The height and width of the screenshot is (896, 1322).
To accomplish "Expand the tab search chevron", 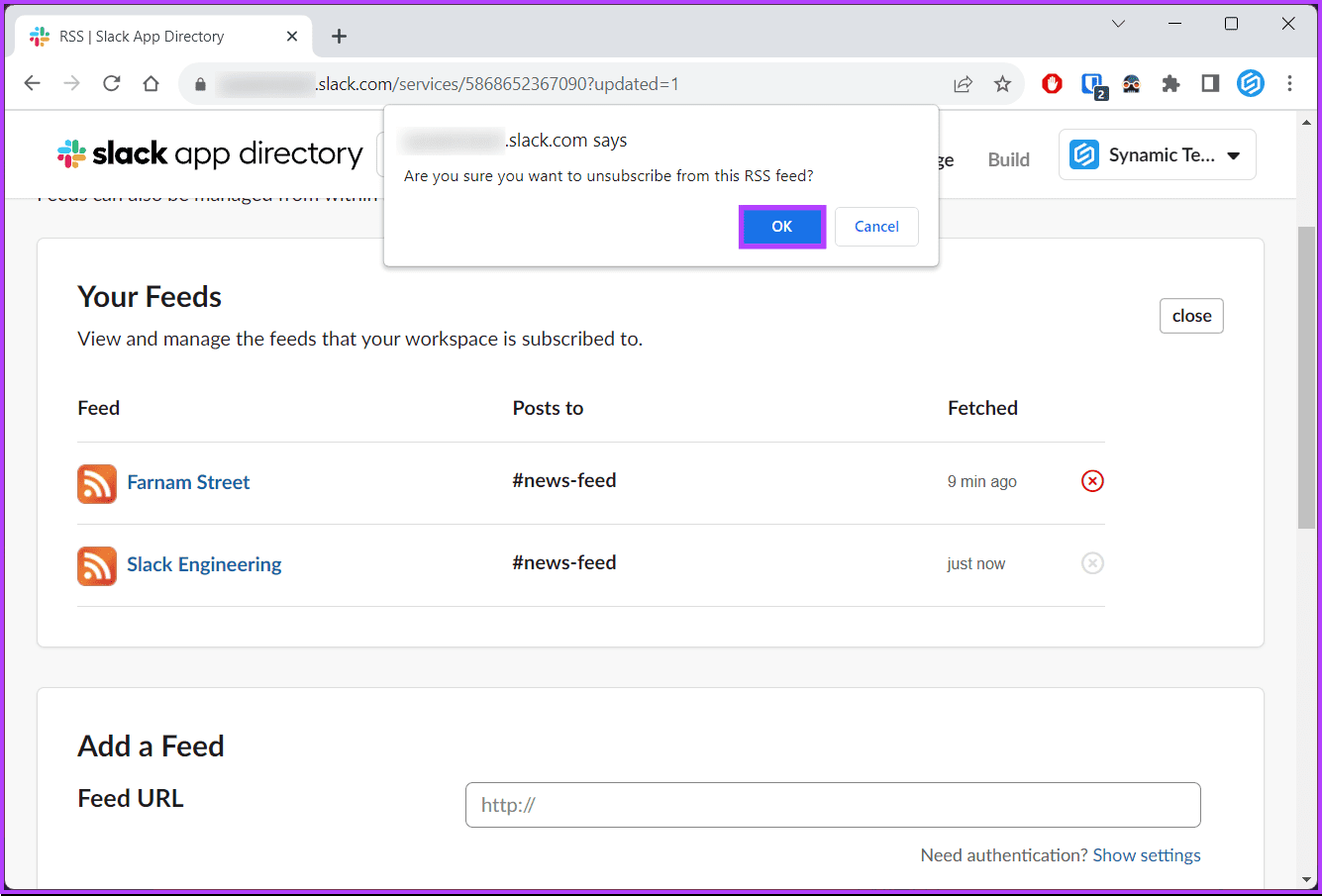I will [1118, 24].
